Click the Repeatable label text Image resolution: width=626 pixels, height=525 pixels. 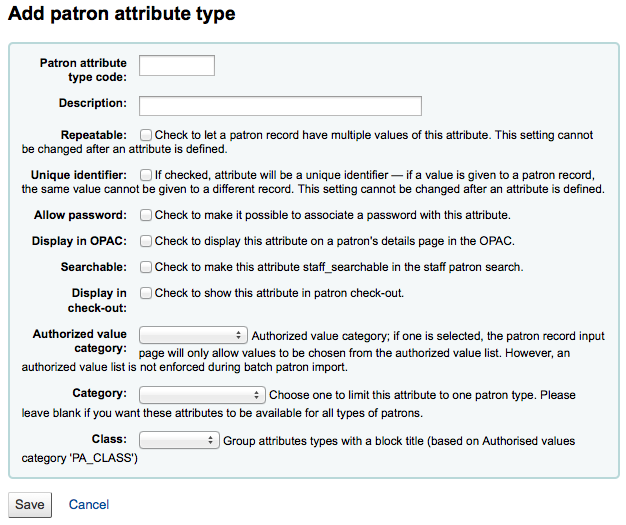93,135
